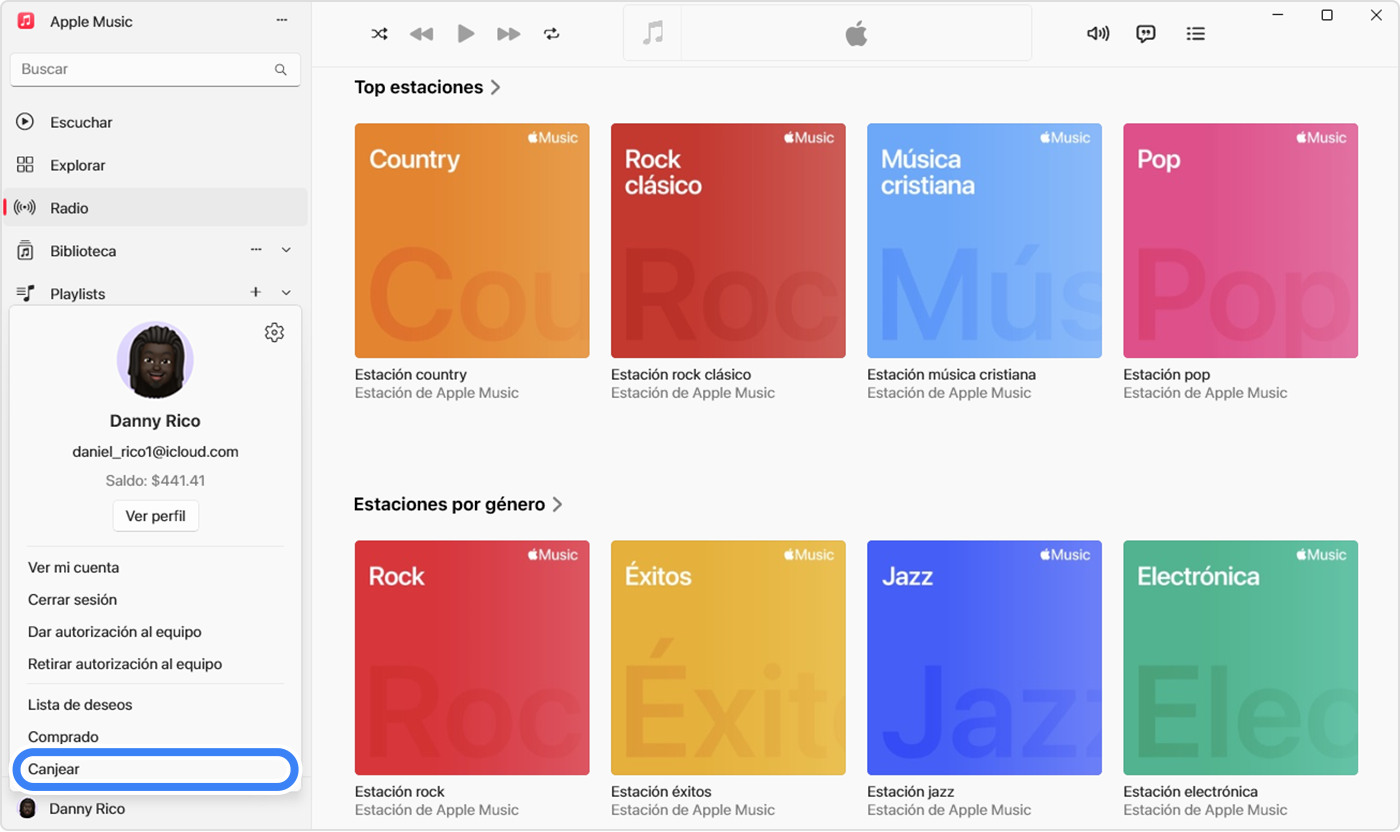Choose Canjear to redeem a card
1400x832 pixels.
point(155,769)
